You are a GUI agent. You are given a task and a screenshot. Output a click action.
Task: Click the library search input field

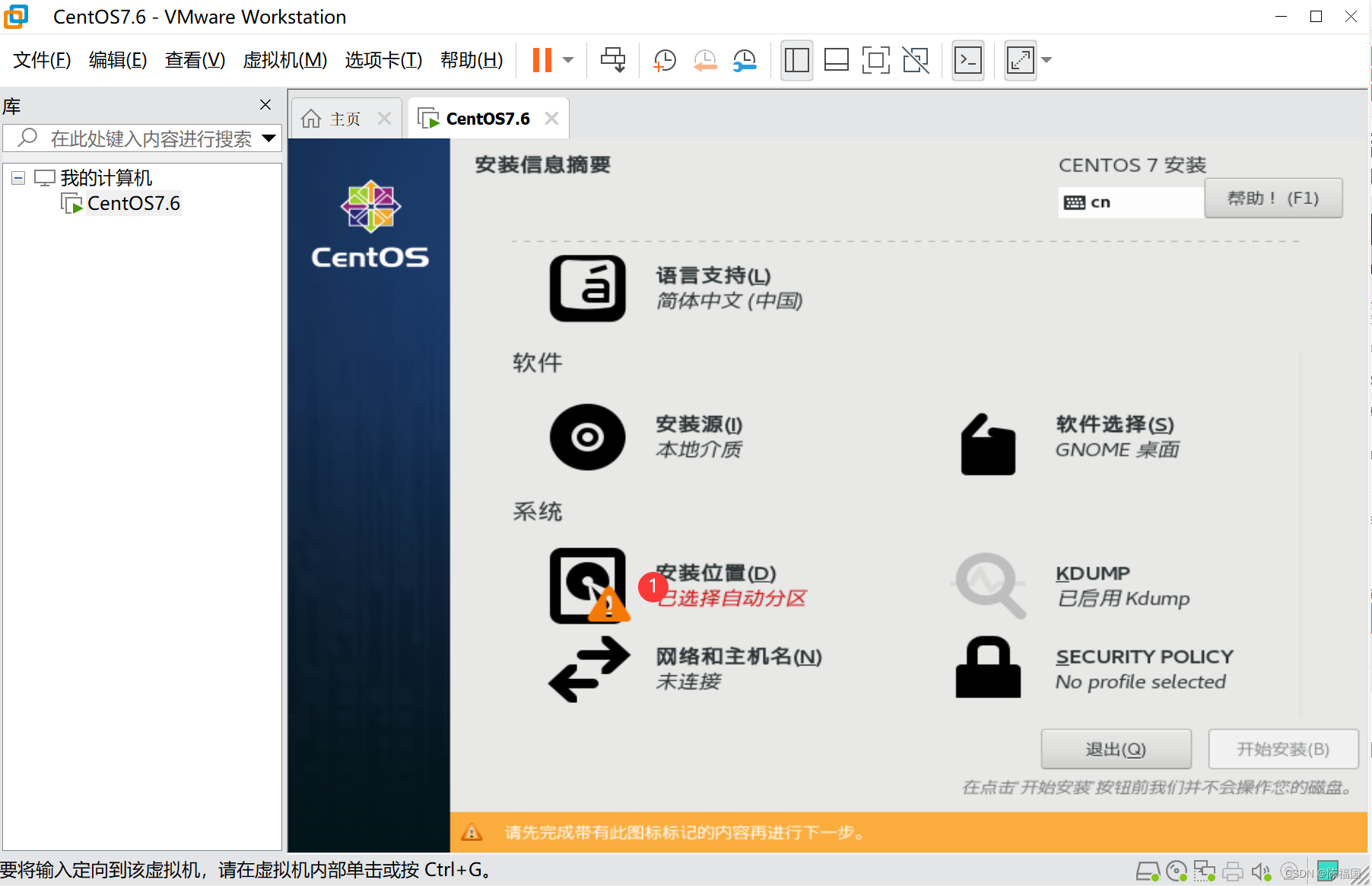coord(141,138)
